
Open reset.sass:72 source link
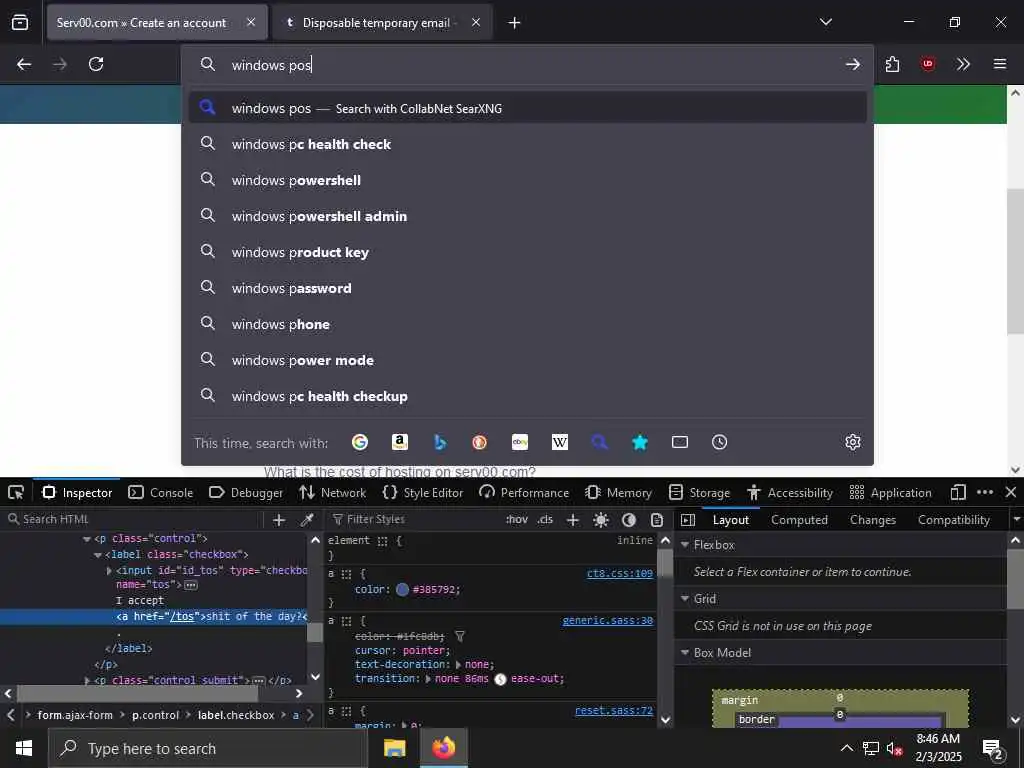pos(614,711)
